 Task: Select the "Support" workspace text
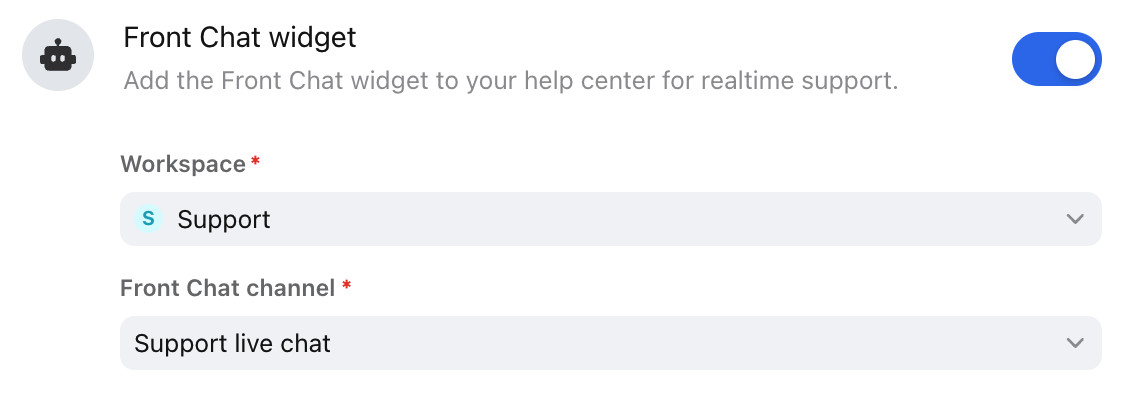coord(224,220)
